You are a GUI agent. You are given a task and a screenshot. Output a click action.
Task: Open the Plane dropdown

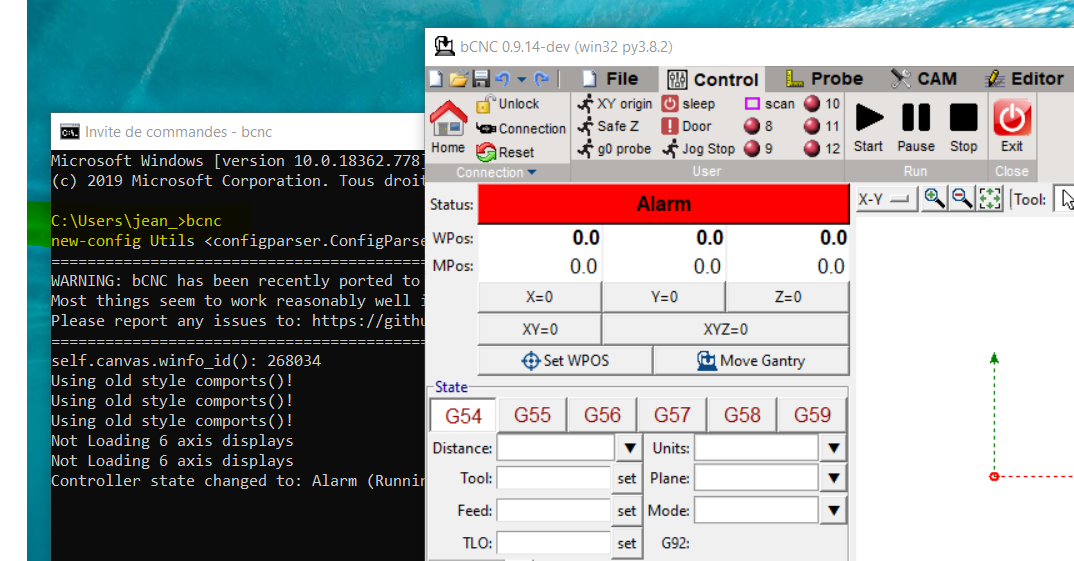[x=834, y=478]
